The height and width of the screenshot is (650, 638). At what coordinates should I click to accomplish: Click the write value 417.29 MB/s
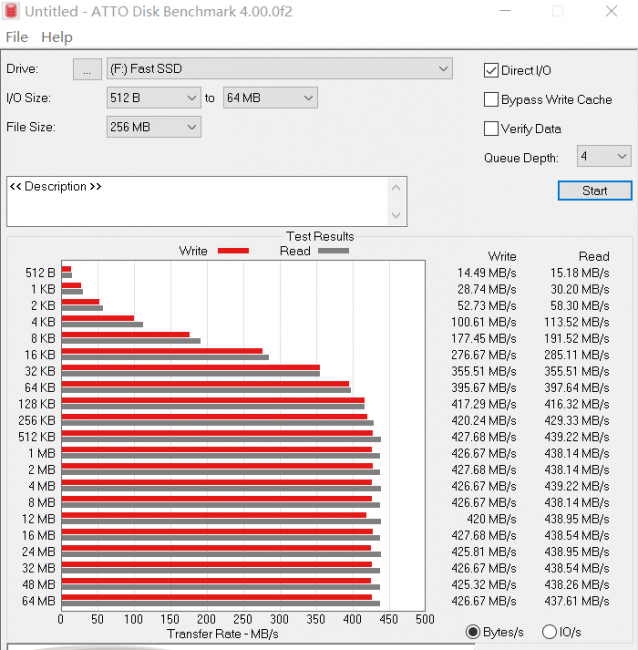484,404
